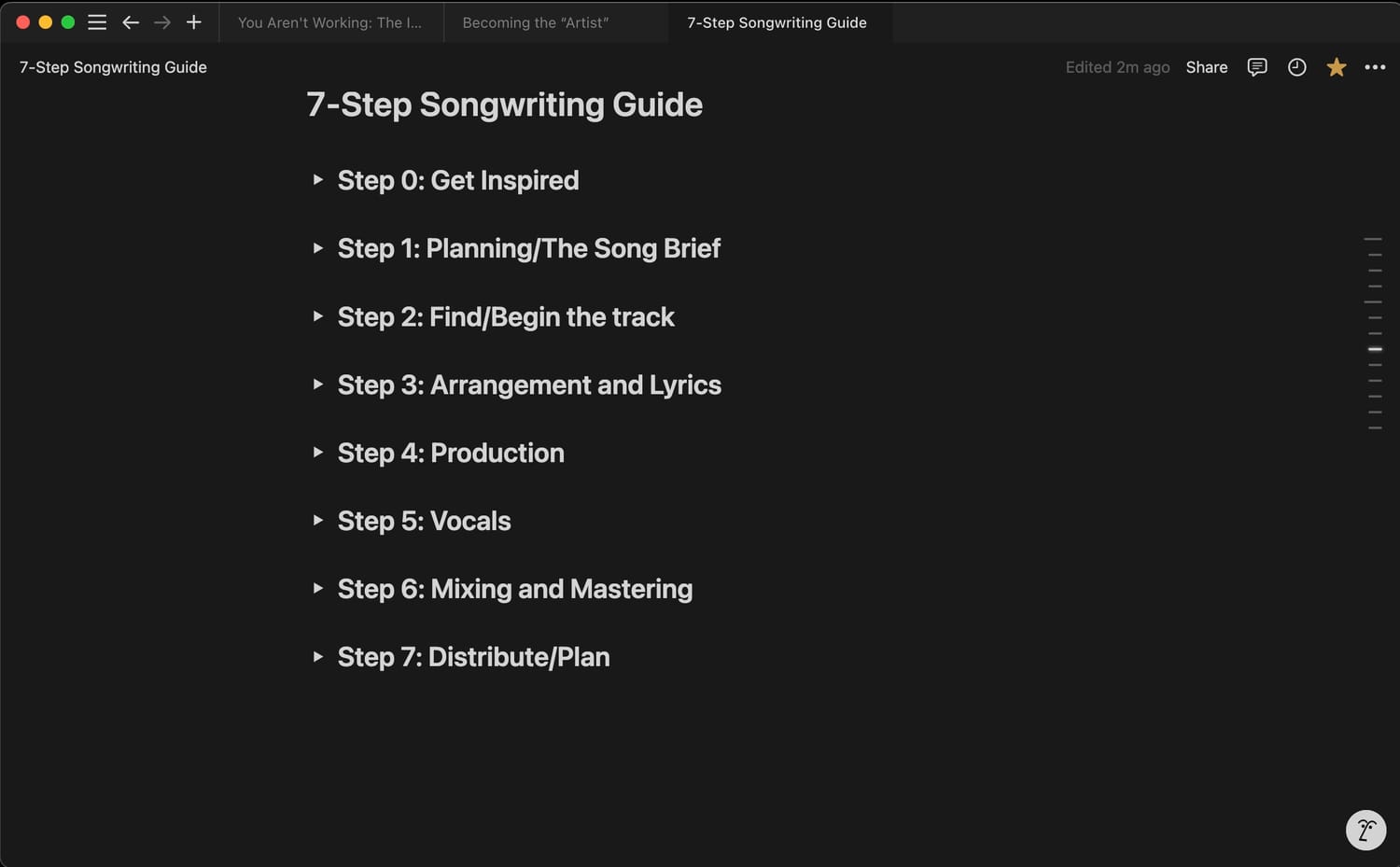Click the 7-Step Songwriting Guide breadcrumb

113,67
